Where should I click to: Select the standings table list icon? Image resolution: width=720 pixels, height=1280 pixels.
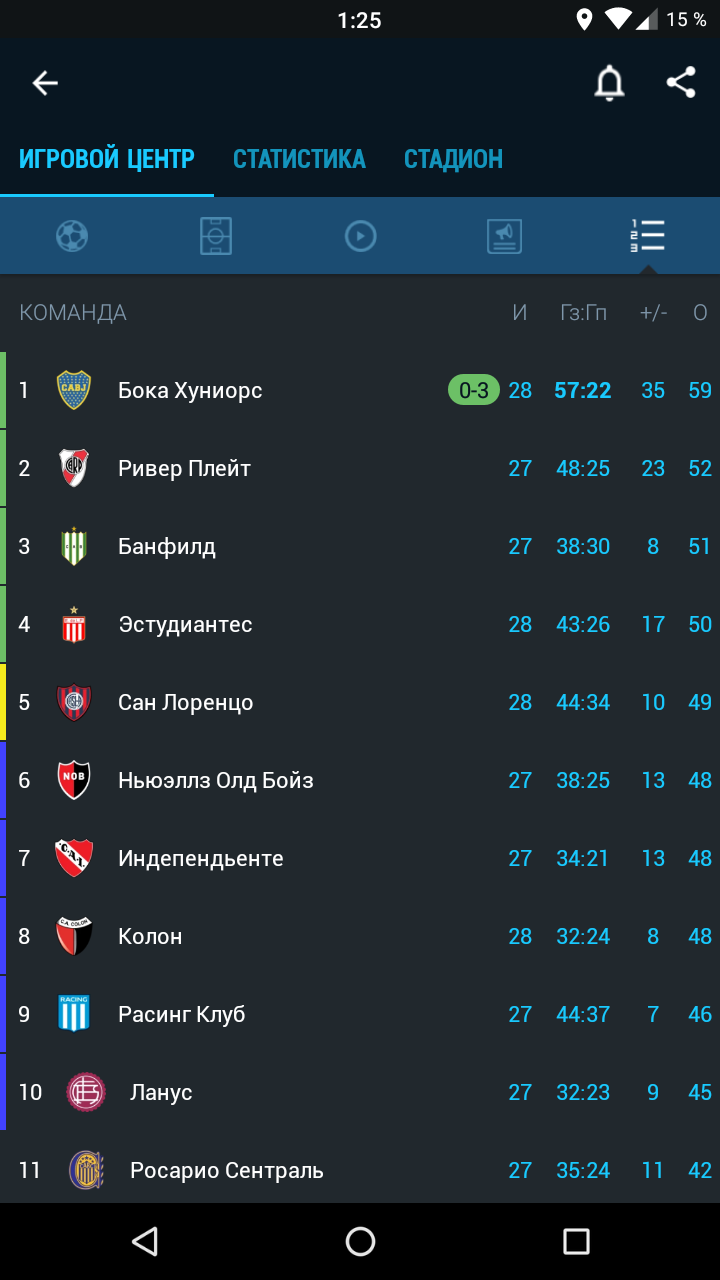point(648,236)
